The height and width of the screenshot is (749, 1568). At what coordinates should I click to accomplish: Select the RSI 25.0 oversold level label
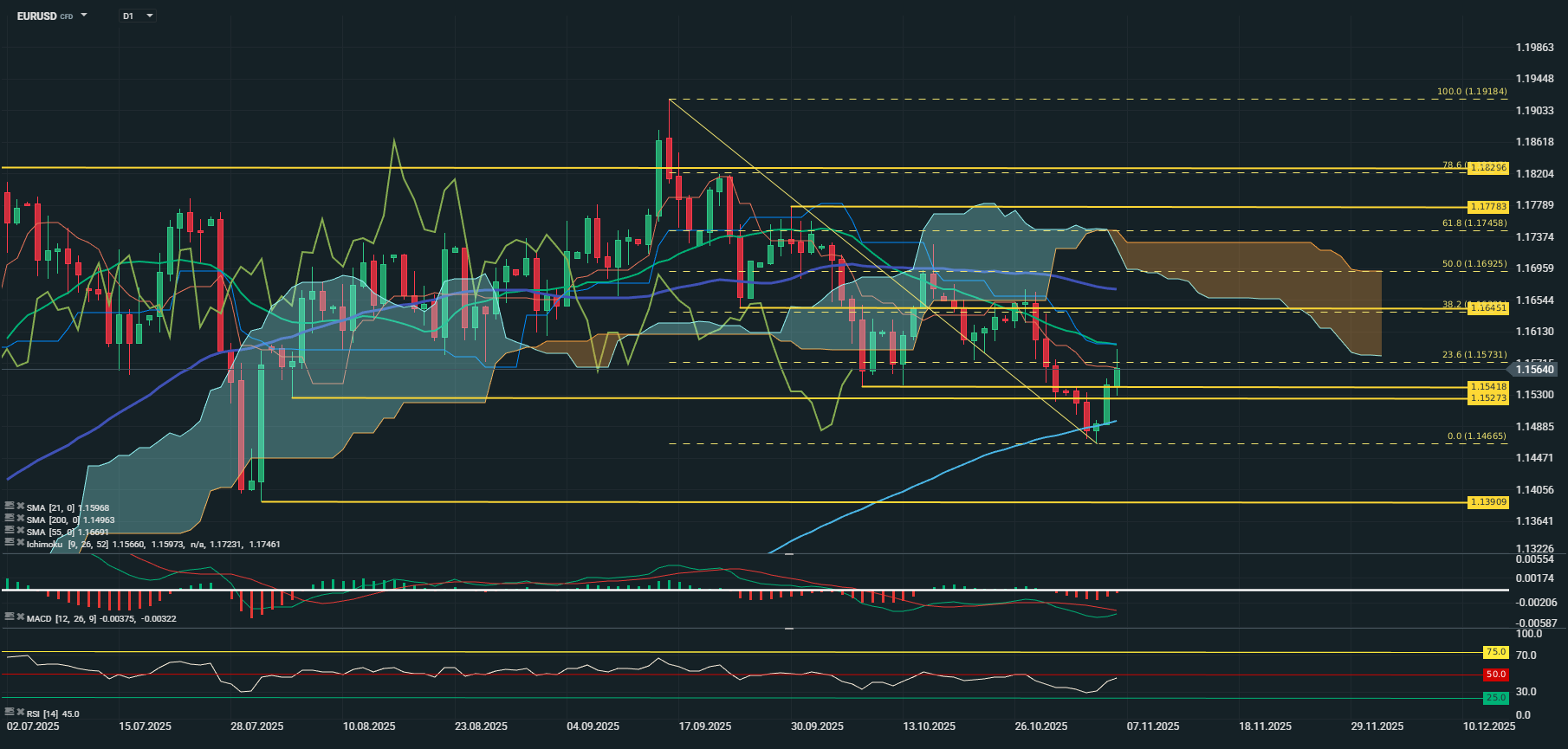[x=1495, y=698]
